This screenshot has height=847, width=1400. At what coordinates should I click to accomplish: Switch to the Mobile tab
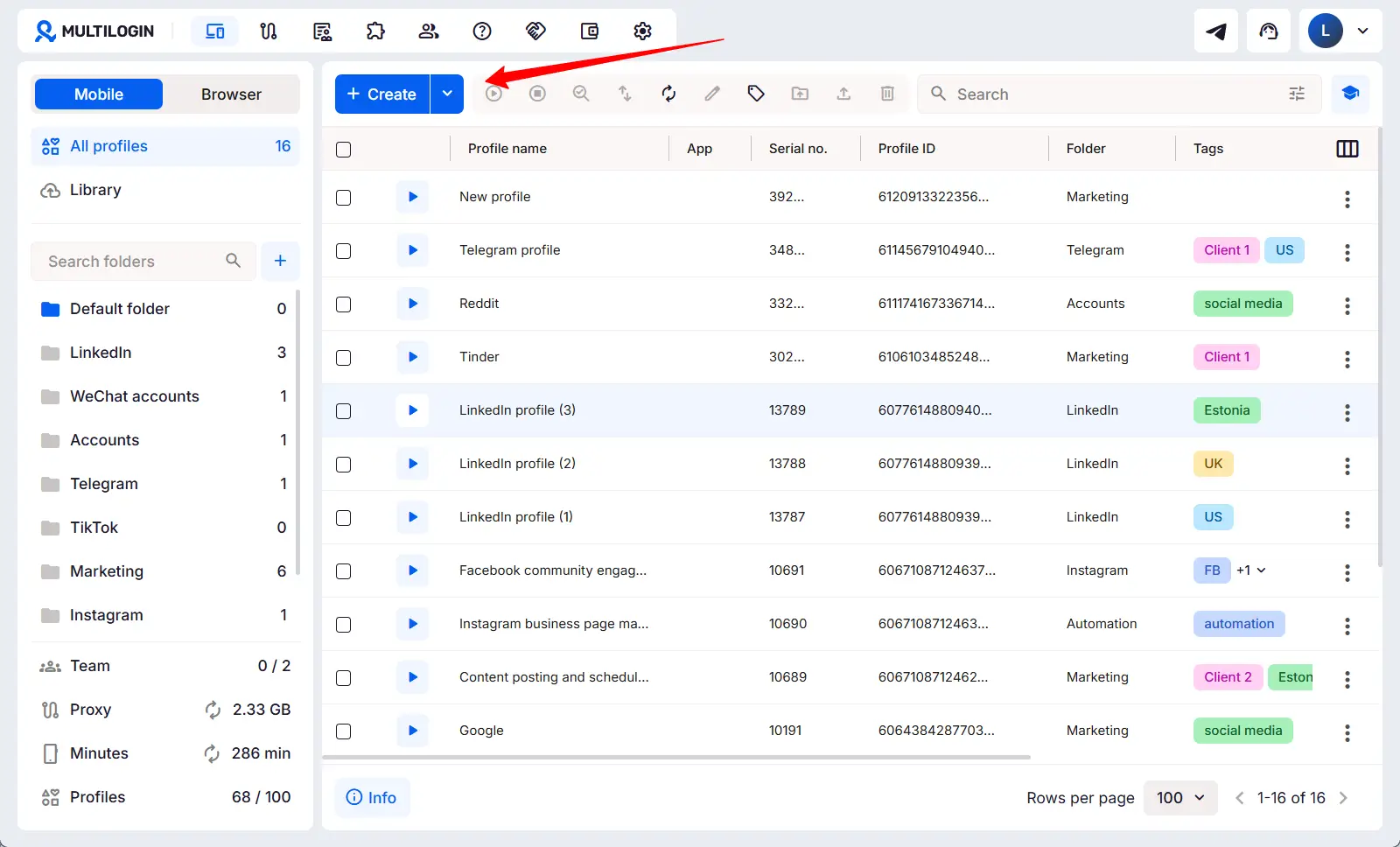99,94
